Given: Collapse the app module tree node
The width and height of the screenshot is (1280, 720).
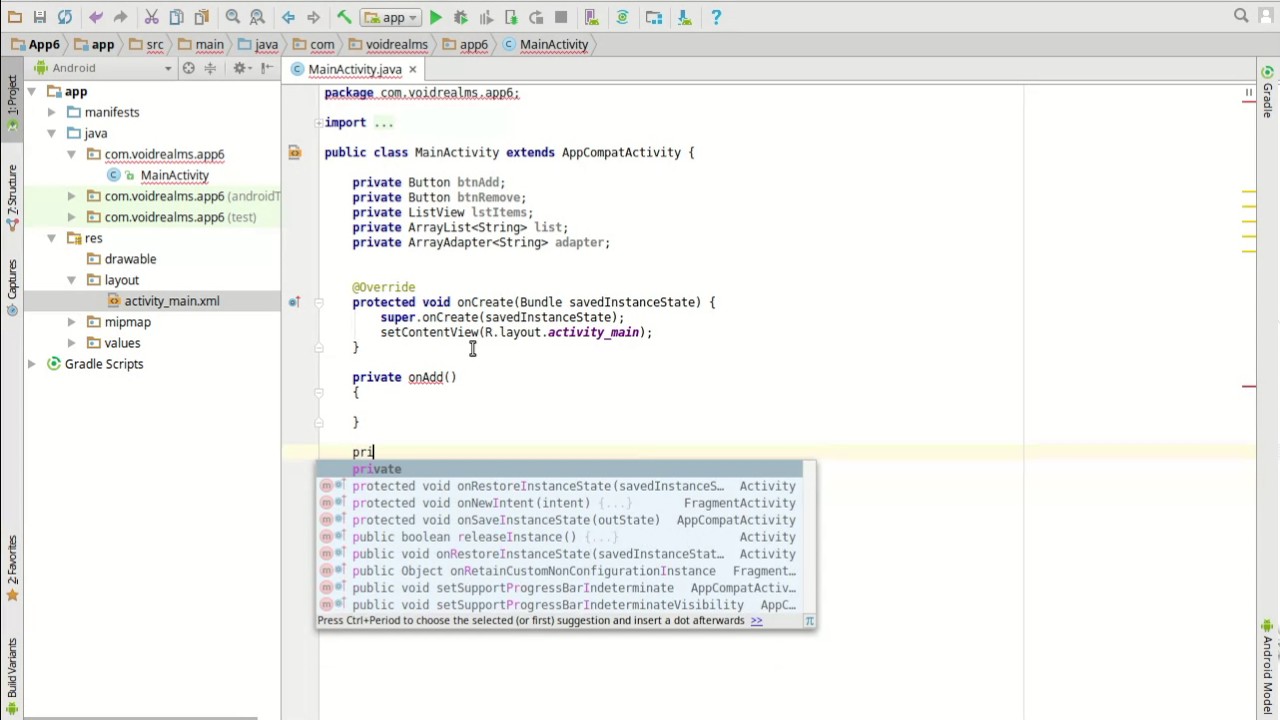Looking at the screenshot, I should [x=31, y=92].
